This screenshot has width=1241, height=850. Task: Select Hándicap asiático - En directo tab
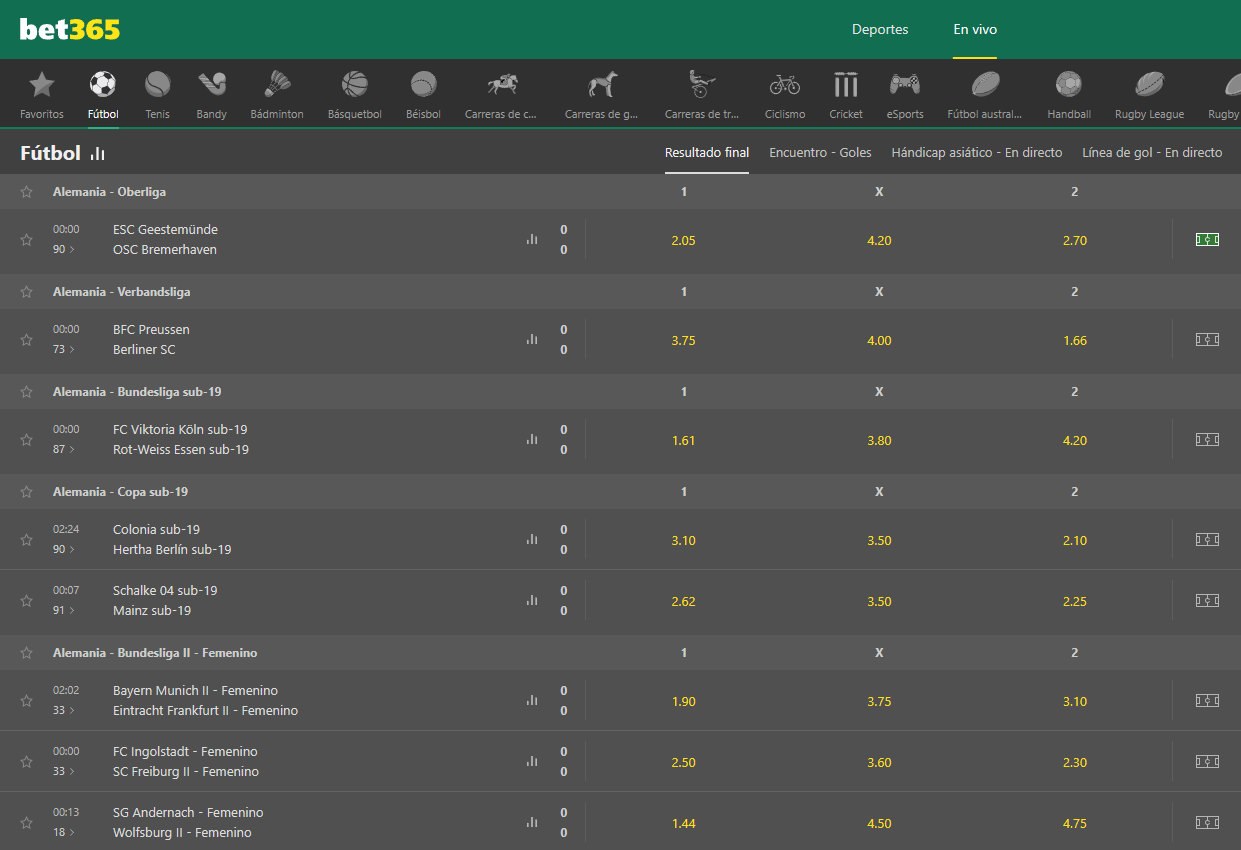[977, 153]
